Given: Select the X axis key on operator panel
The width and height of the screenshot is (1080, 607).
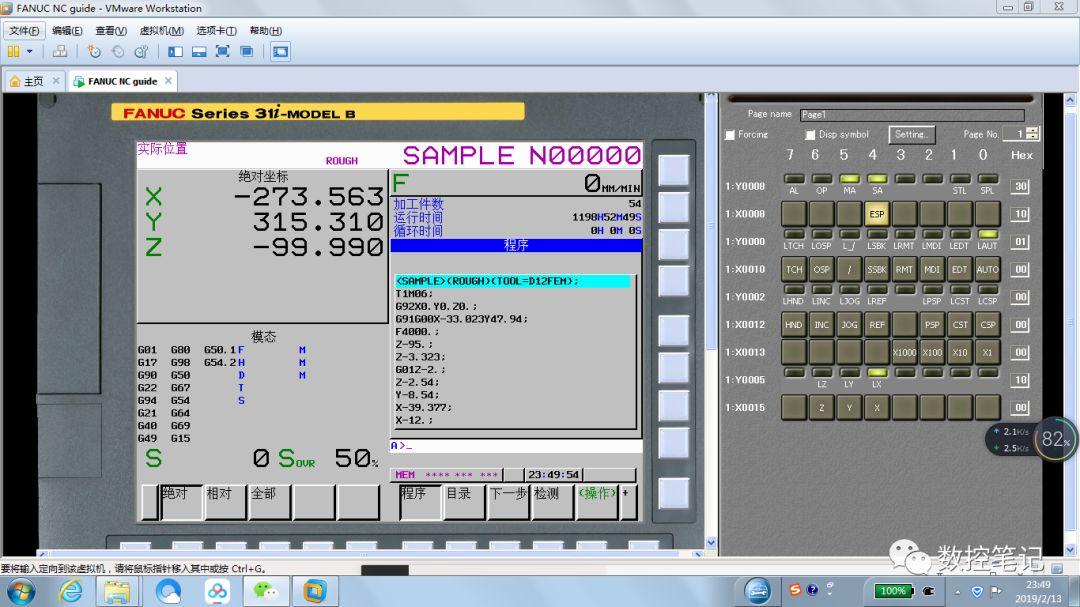Looking at the screenshot, I should pyautogui.click(x=875, y=407).
